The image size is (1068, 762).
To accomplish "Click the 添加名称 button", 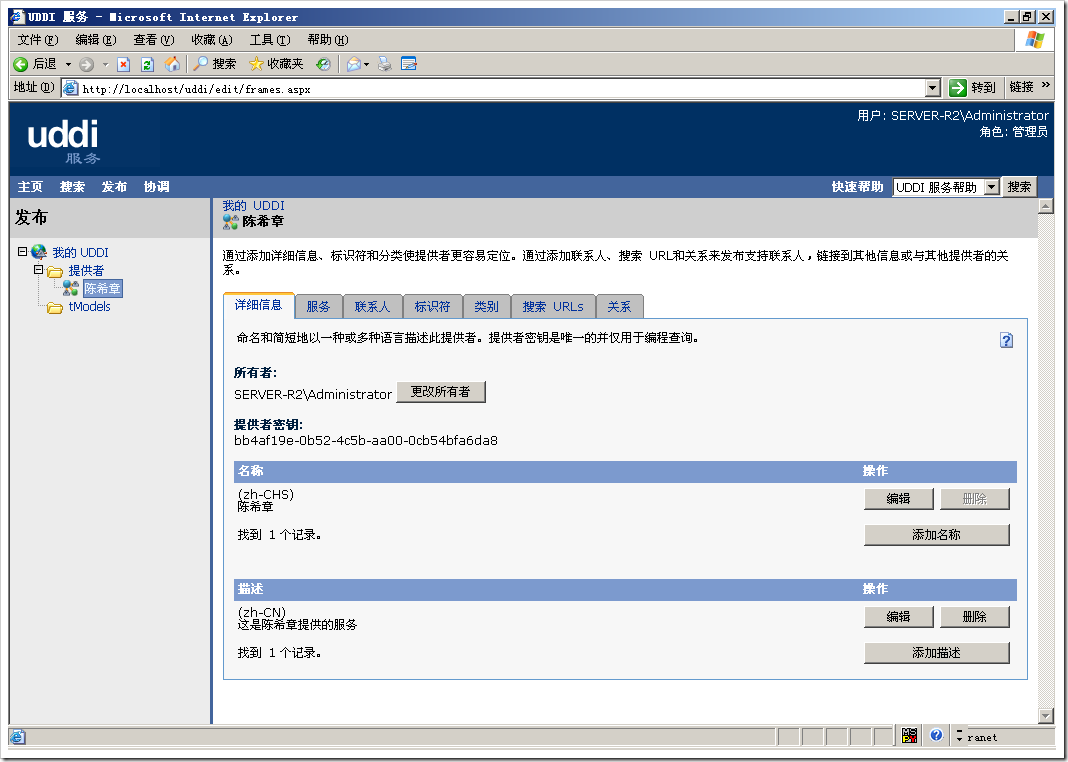I will [937, 535].
